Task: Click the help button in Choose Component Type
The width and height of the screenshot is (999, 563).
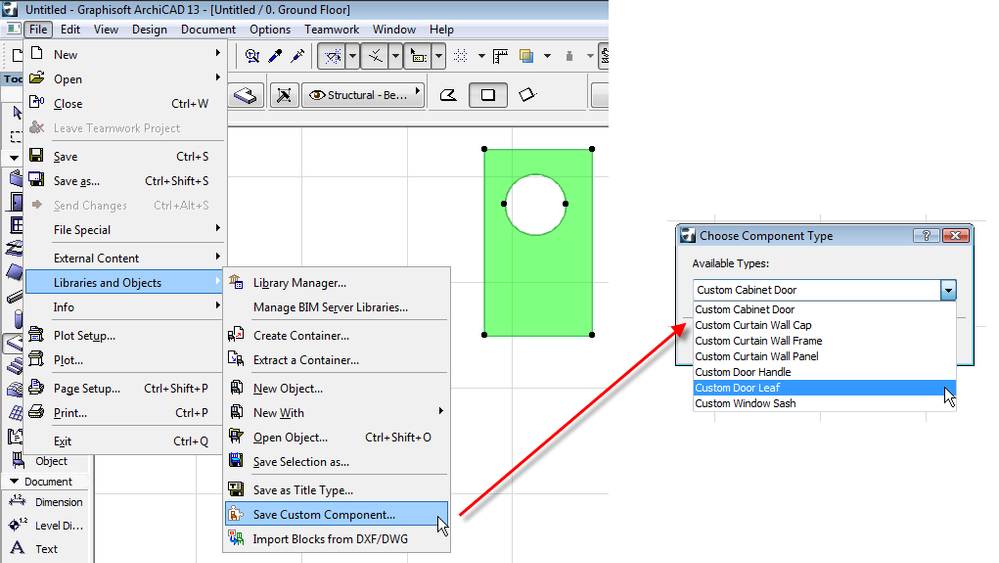Action: click(x=926, y=236)
